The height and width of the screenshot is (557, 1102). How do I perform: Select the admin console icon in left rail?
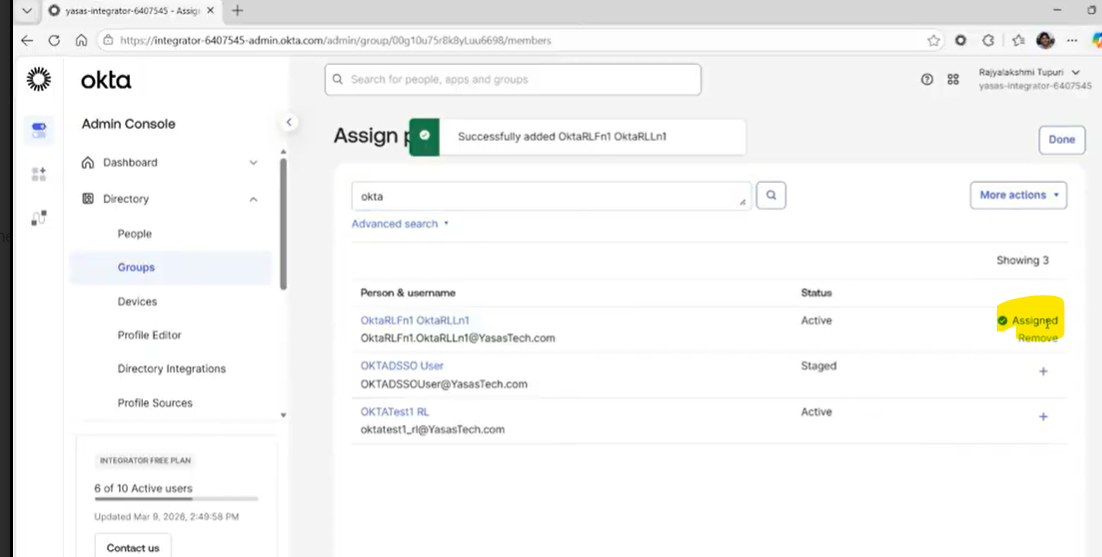click(38, 128)
